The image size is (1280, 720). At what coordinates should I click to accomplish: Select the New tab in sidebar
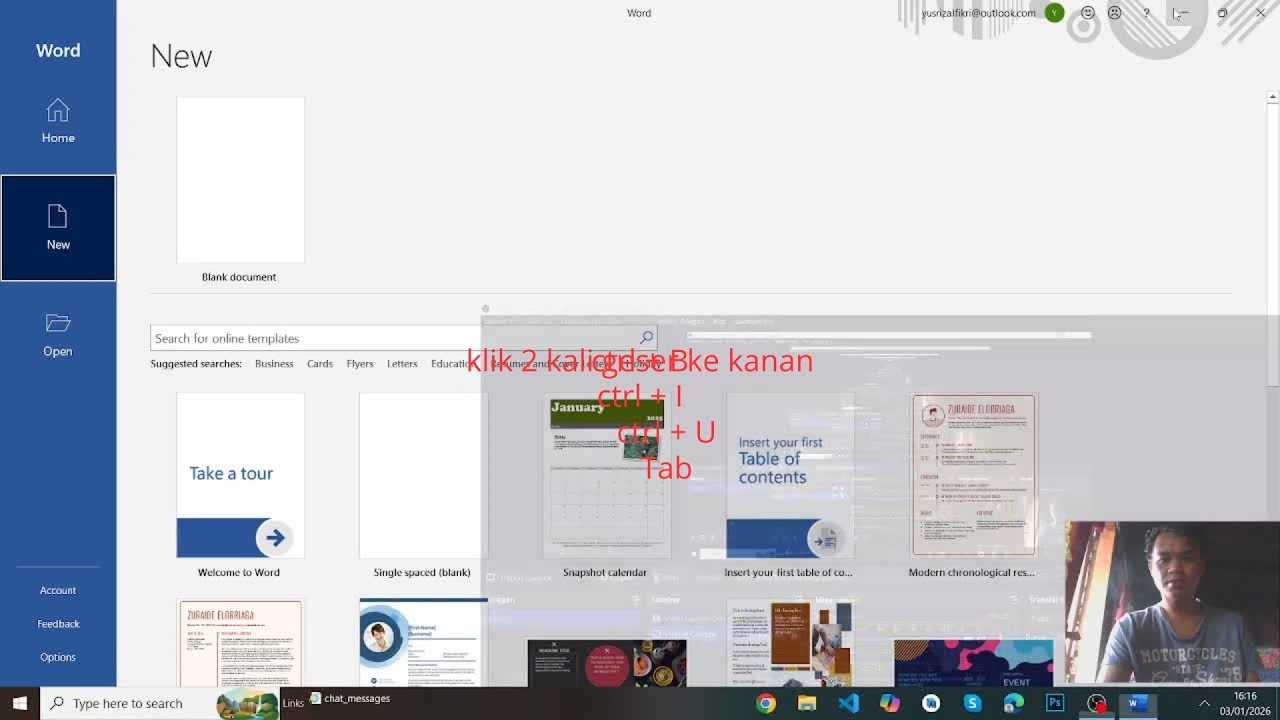click(x=58, y=228)
